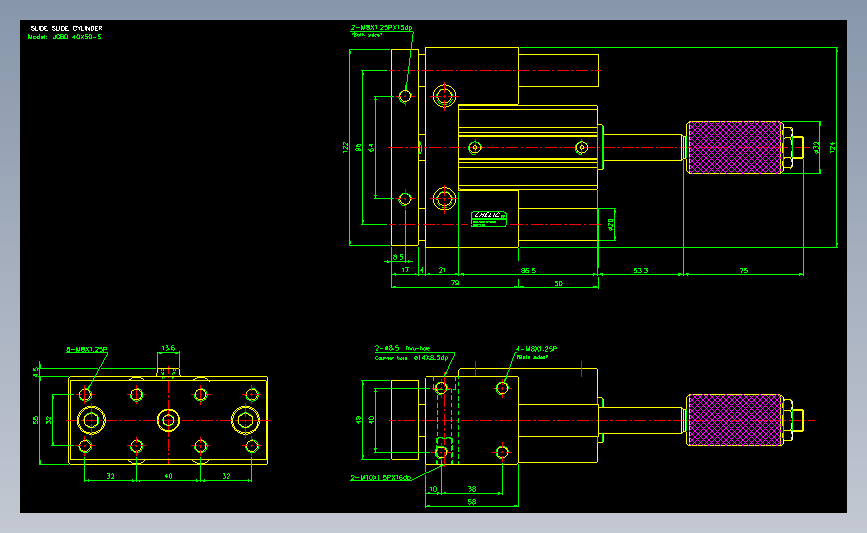Click the Counter bore ø14X8.5dp note
This screenshot has height=533, width=867.
tap(411, 358)
